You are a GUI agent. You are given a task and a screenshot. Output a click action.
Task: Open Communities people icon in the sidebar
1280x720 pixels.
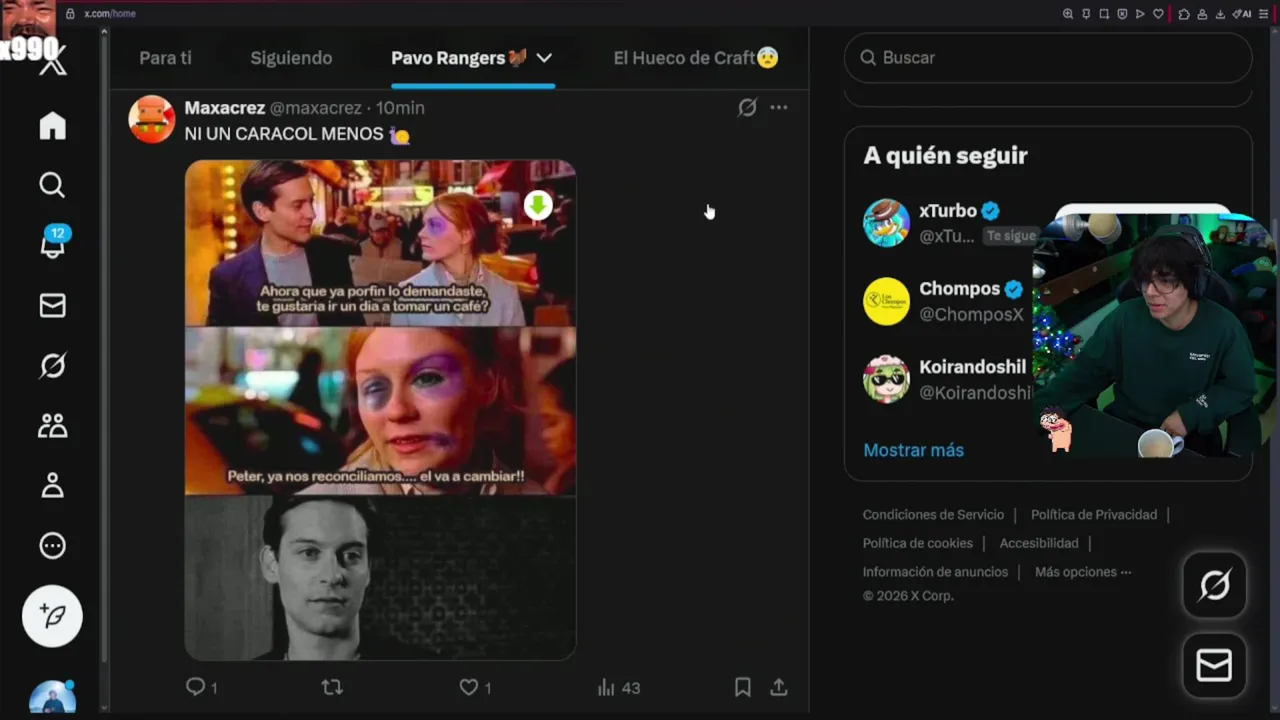pos(52,426)
